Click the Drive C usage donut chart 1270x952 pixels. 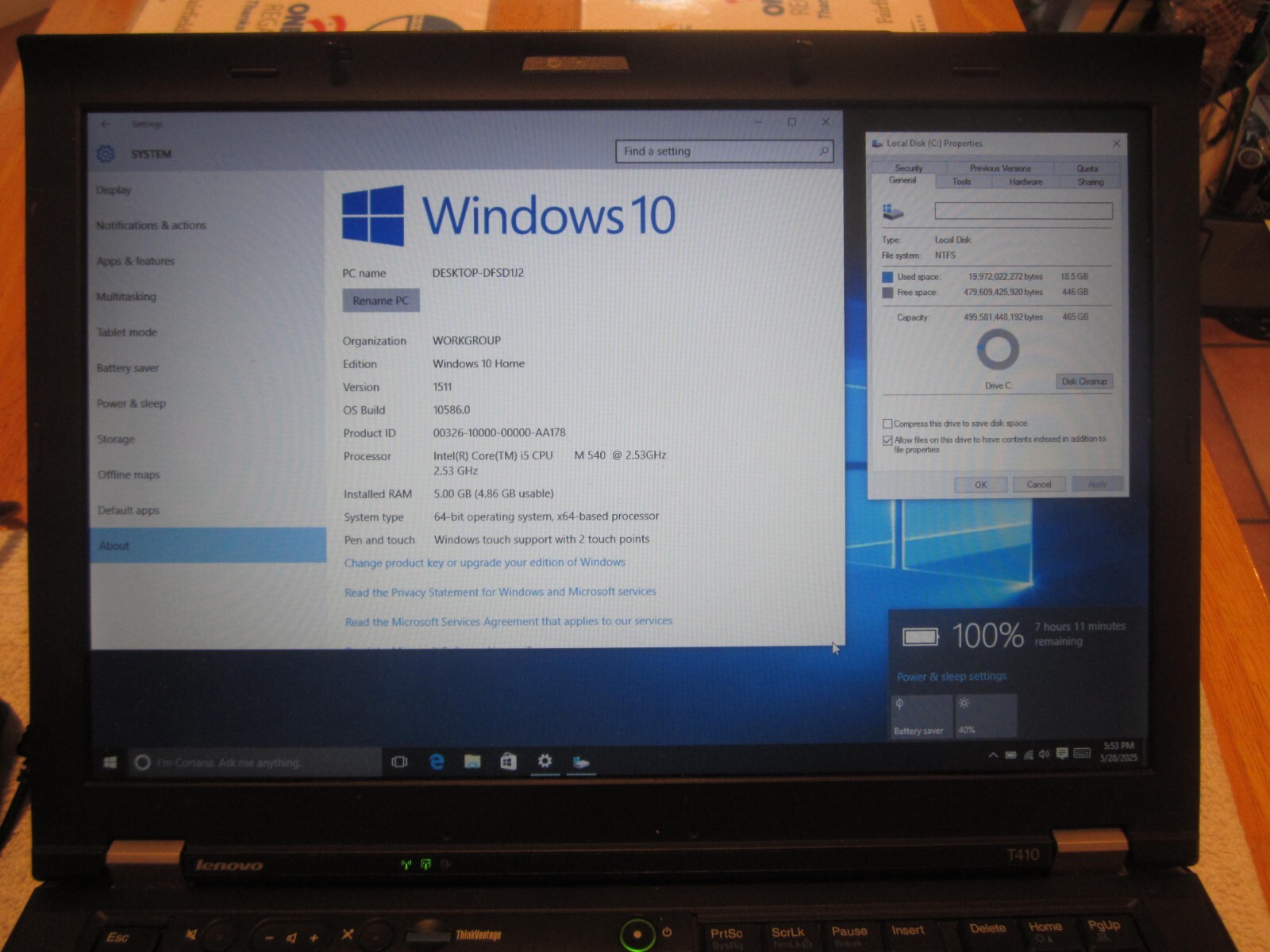click(x=998, y=349)
